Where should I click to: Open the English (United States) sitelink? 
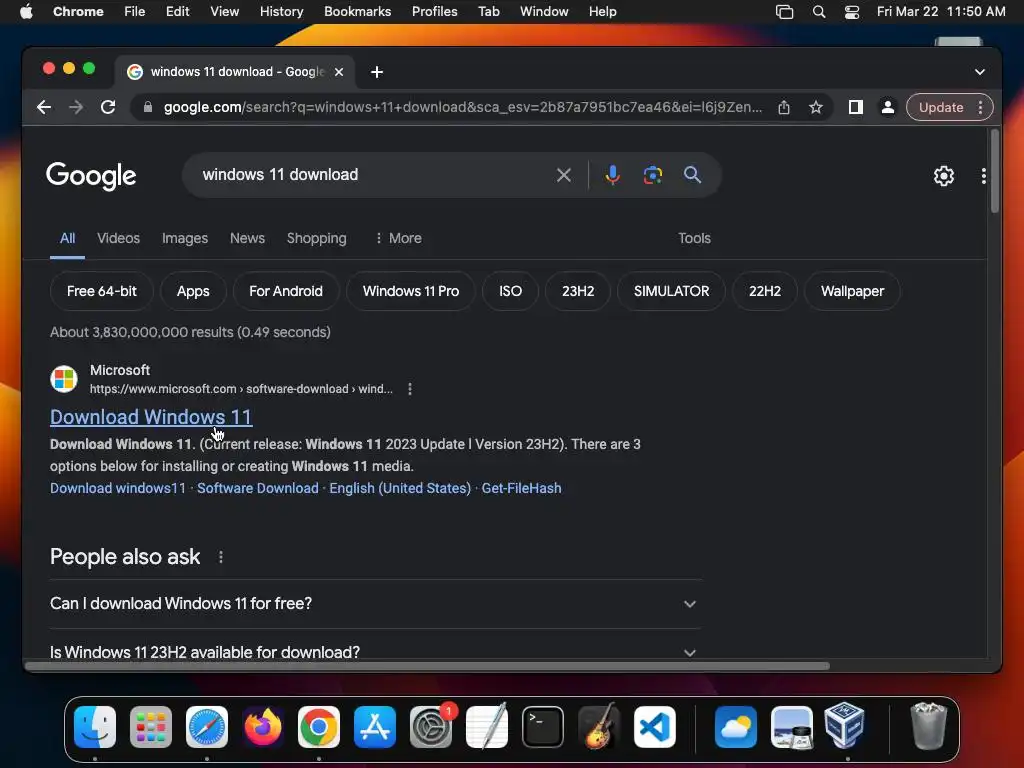pyautogui.click(x=400, y=488)
